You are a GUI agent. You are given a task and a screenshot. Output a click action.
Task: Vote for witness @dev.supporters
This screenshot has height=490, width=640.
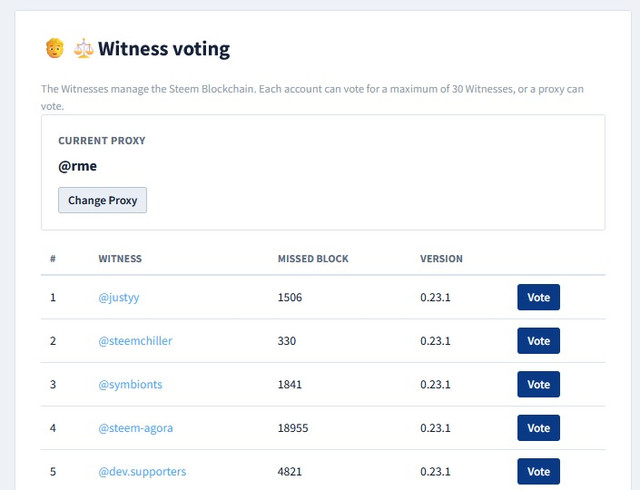pos(538,472)
